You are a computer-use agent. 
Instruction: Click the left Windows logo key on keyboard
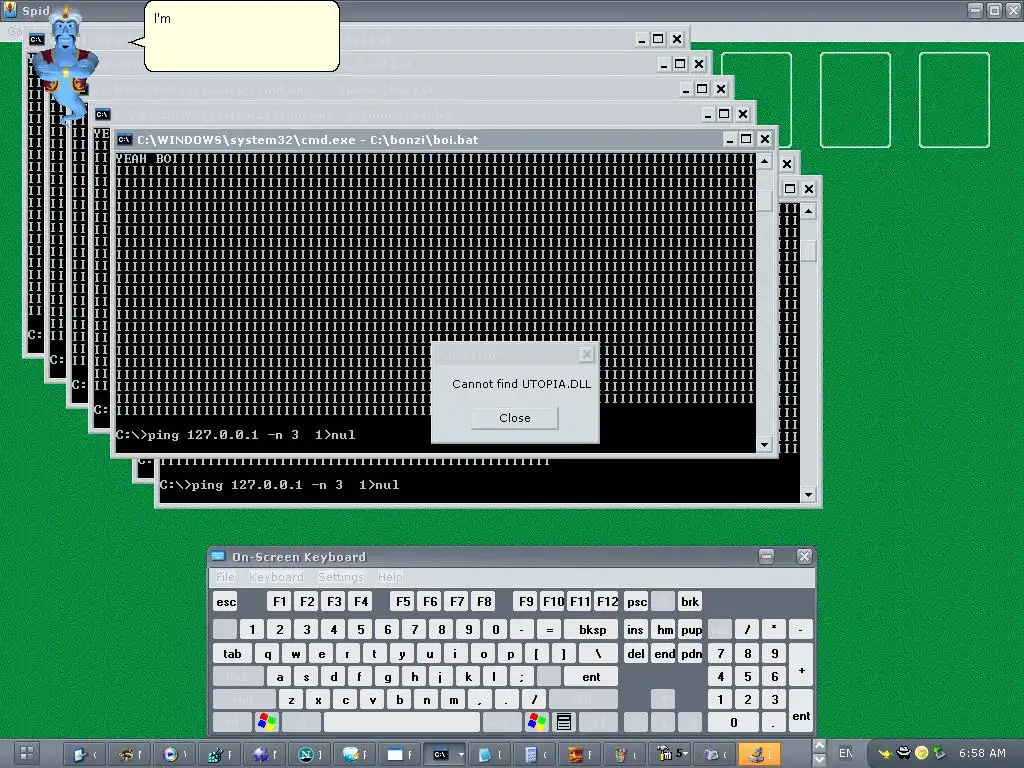coord(267,722)
